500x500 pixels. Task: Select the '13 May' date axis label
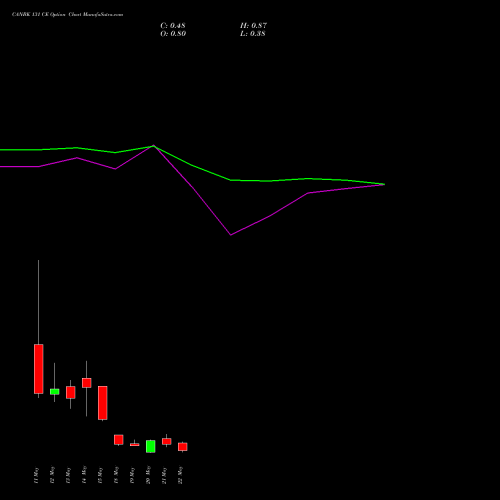point(68,475)
